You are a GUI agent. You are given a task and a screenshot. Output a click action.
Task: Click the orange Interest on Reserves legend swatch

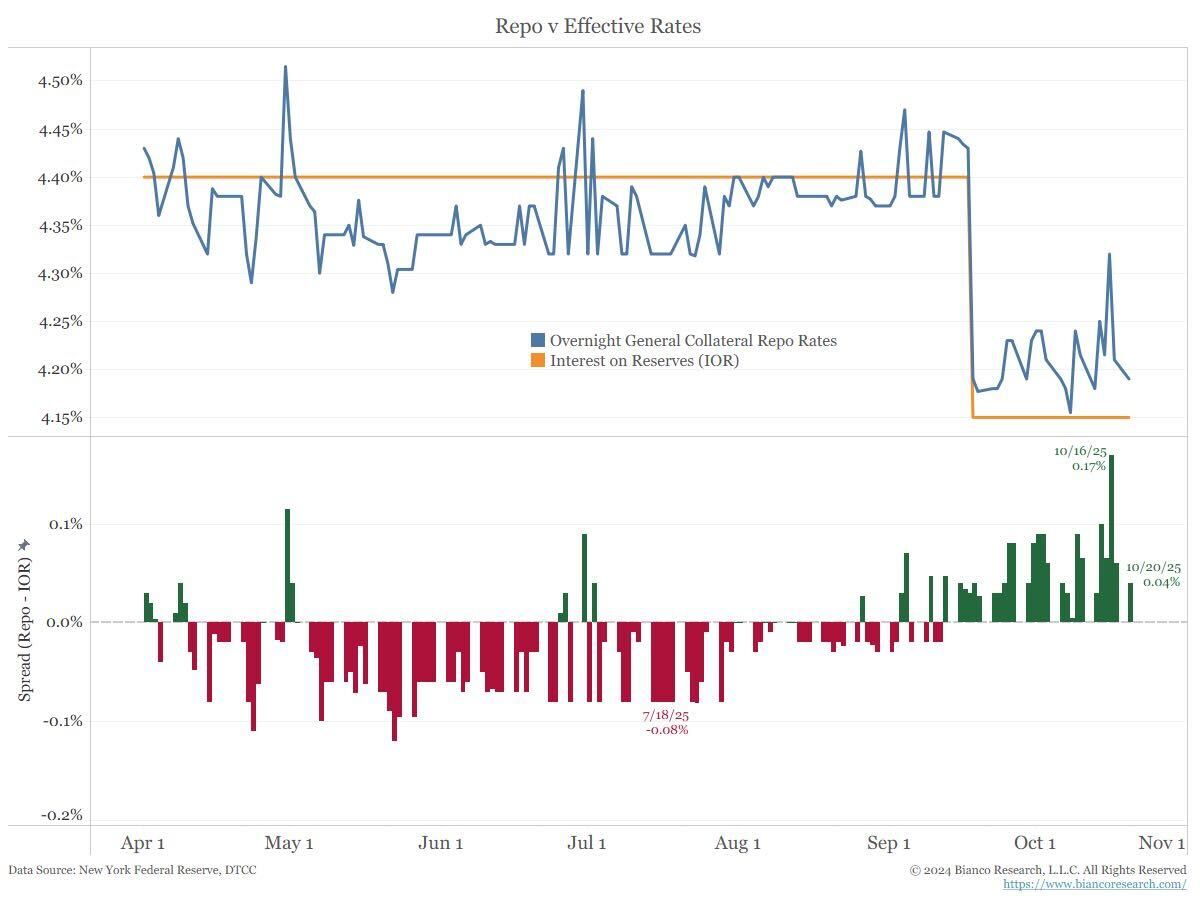pos(538,360)
